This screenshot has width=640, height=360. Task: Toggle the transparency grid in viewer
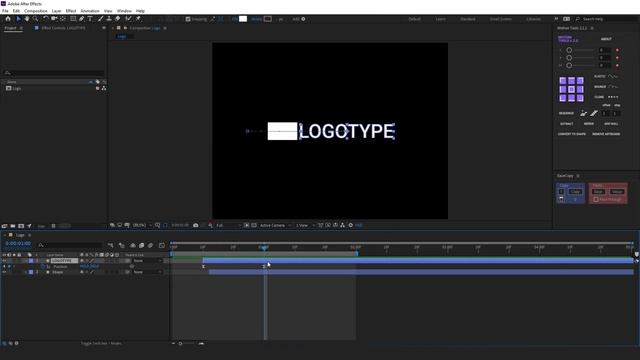(254, 225)
